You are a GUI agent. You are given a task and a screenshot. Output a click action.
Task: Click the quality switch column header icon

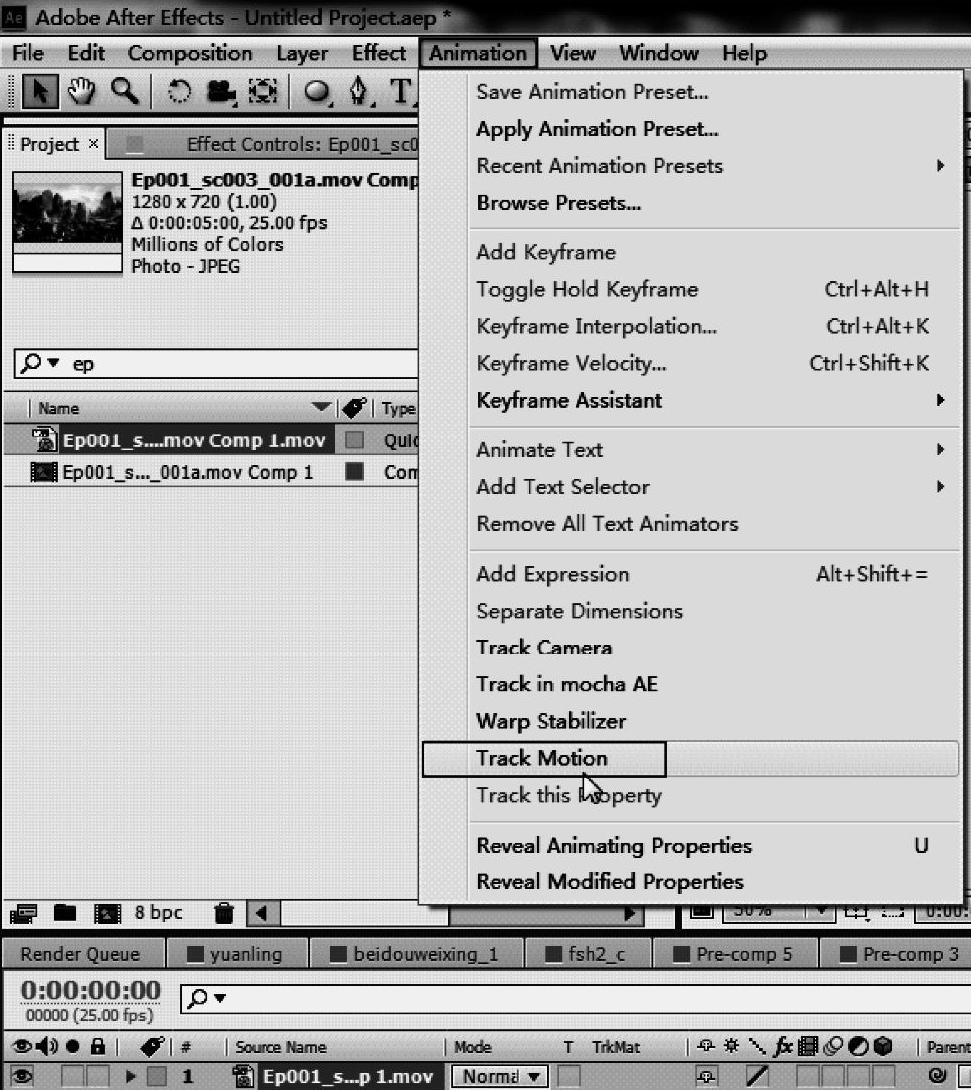757,1046
